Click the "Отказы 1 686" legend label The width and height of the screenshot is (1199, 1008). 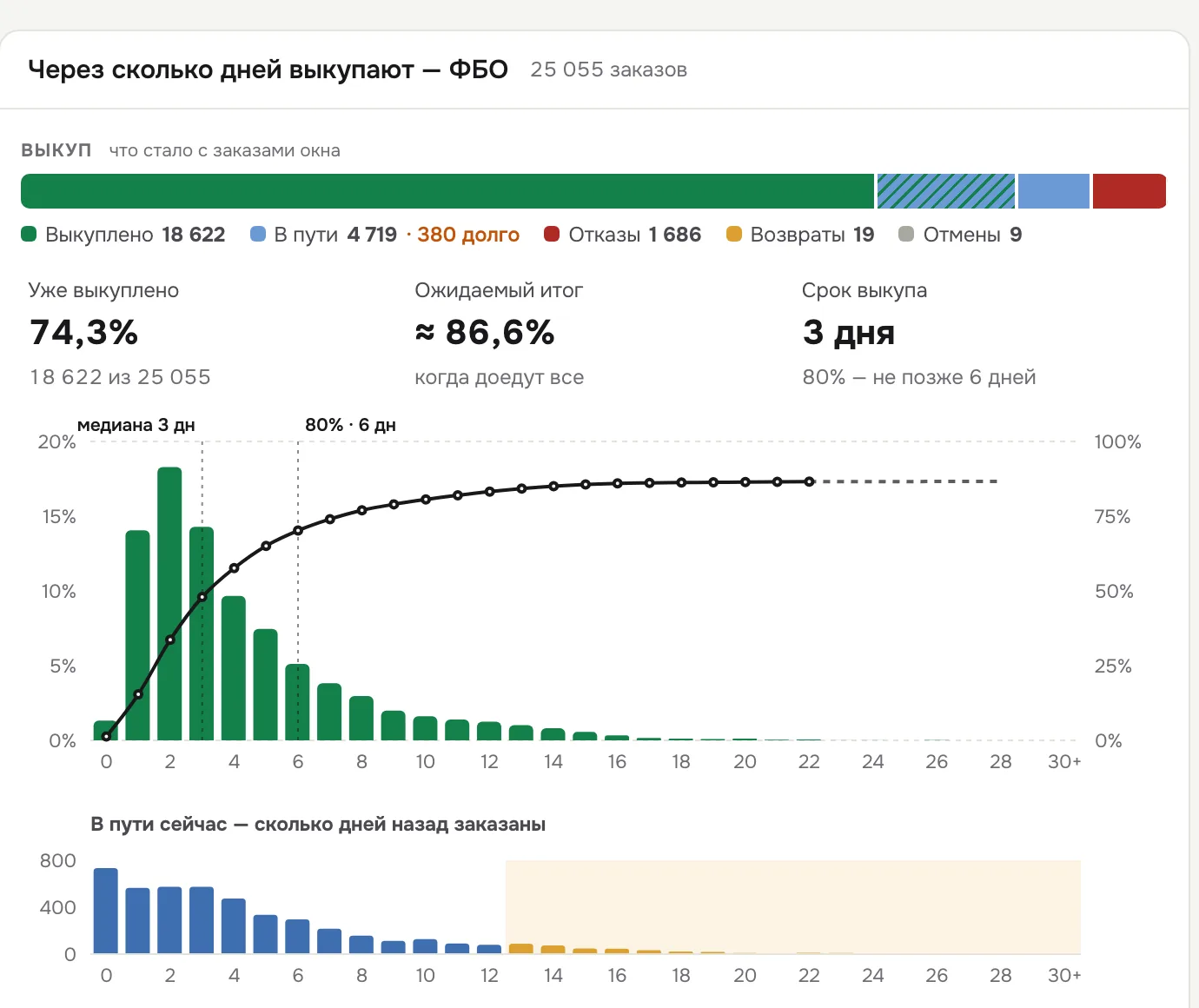[634, 235]
